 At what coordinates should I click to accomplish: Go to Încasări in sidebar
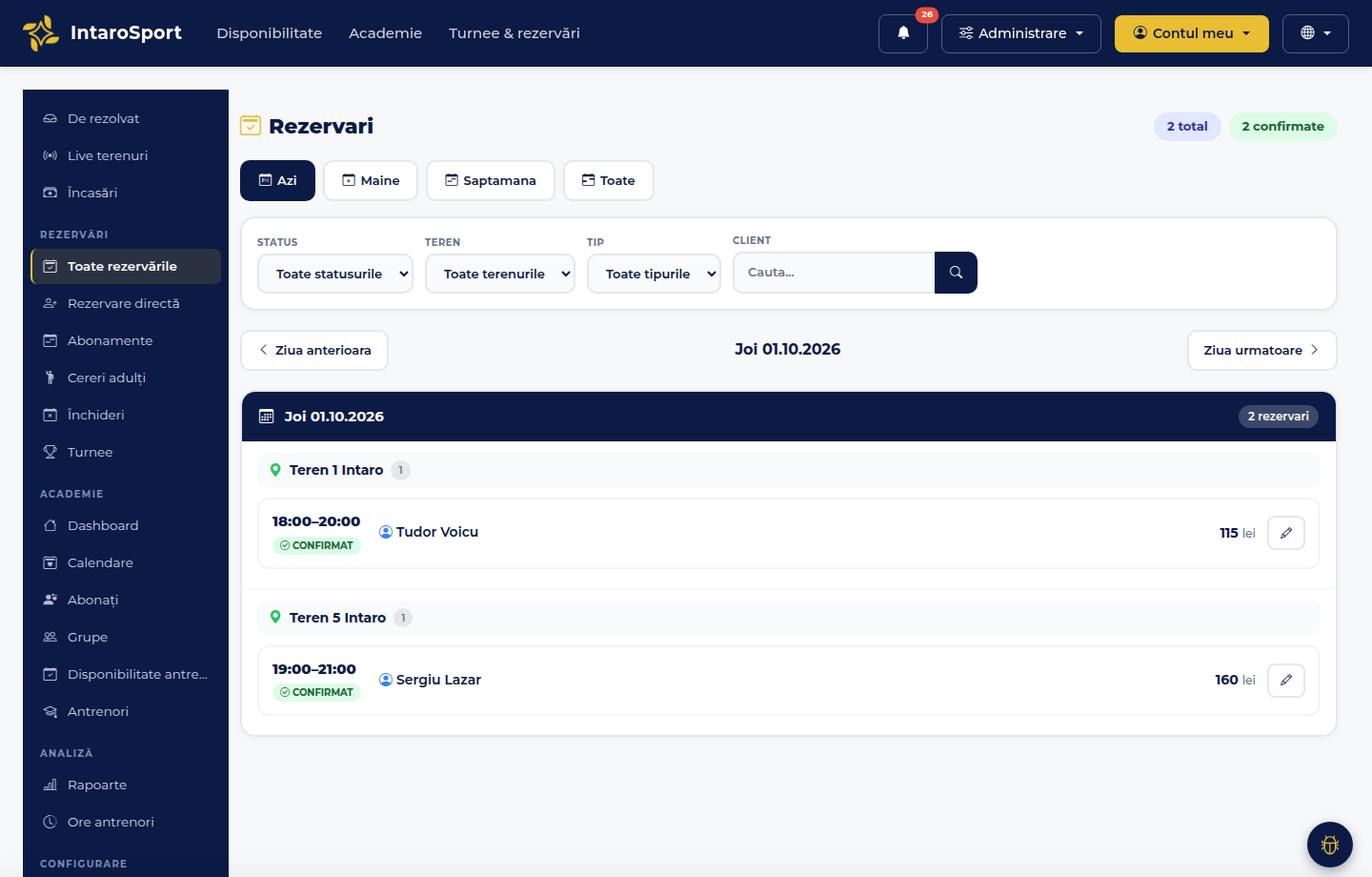(x=126, y=193)
